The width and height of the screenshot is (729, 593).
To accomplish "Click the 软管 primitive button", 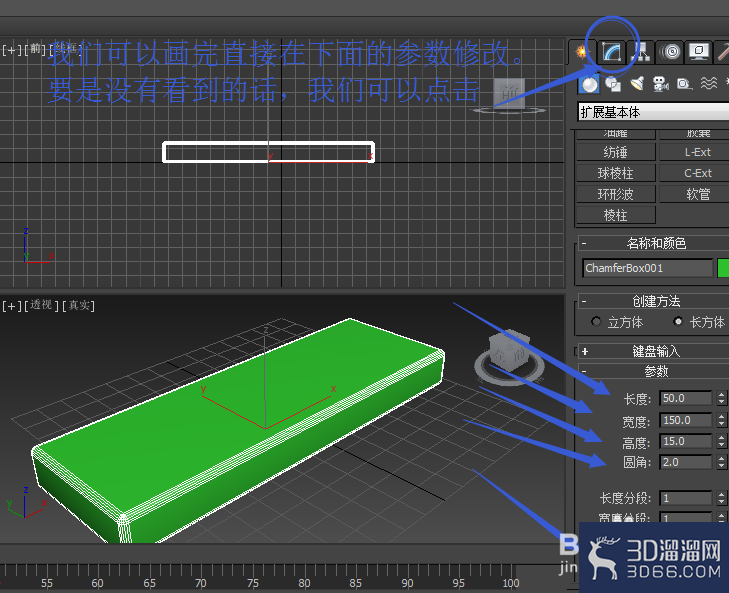I will [x=696, y=194].
